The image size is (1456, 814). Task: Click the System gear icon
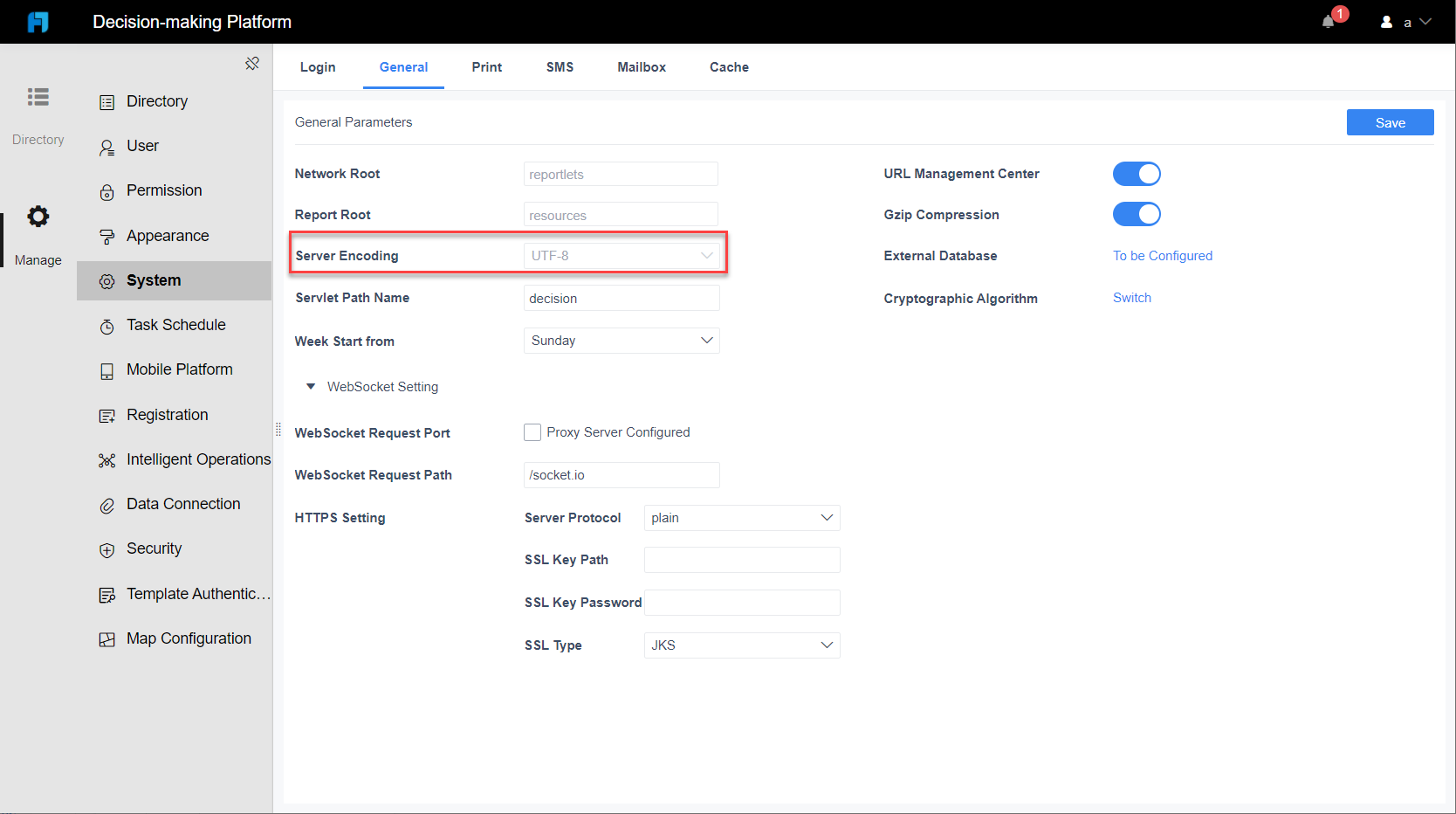click(x=106, y=281)
